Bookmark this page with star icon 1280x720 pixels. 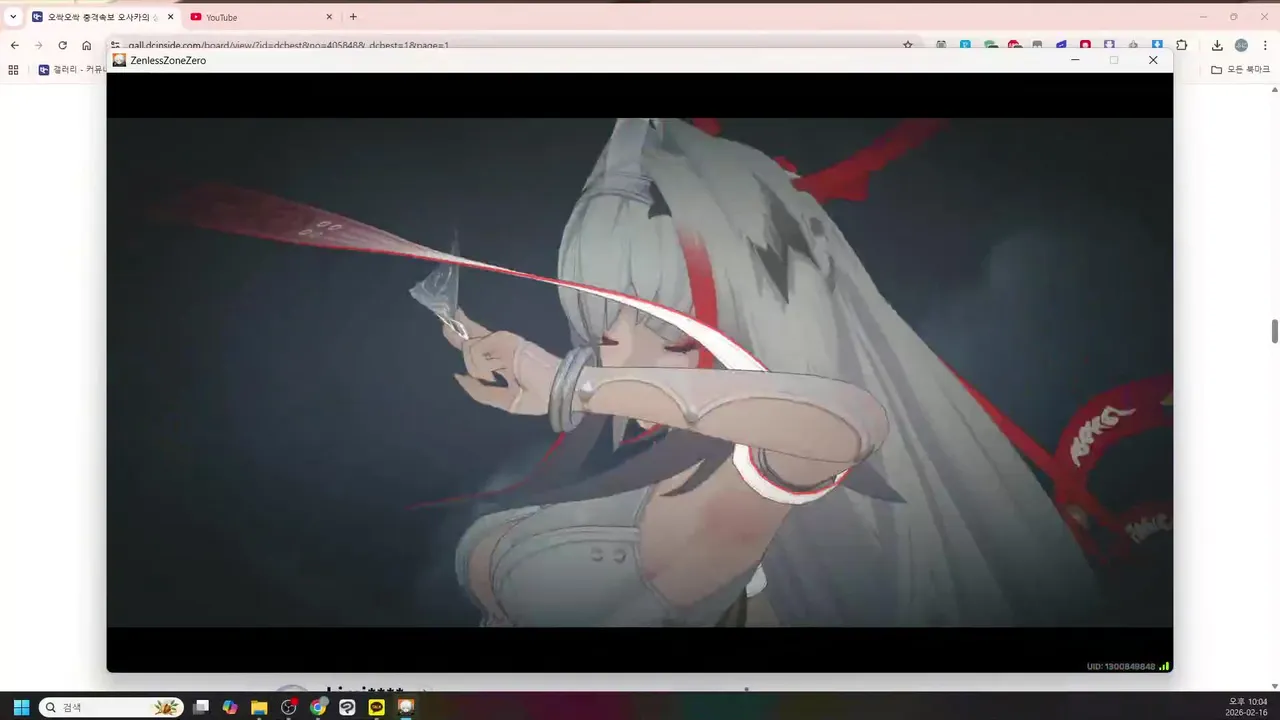908,45
